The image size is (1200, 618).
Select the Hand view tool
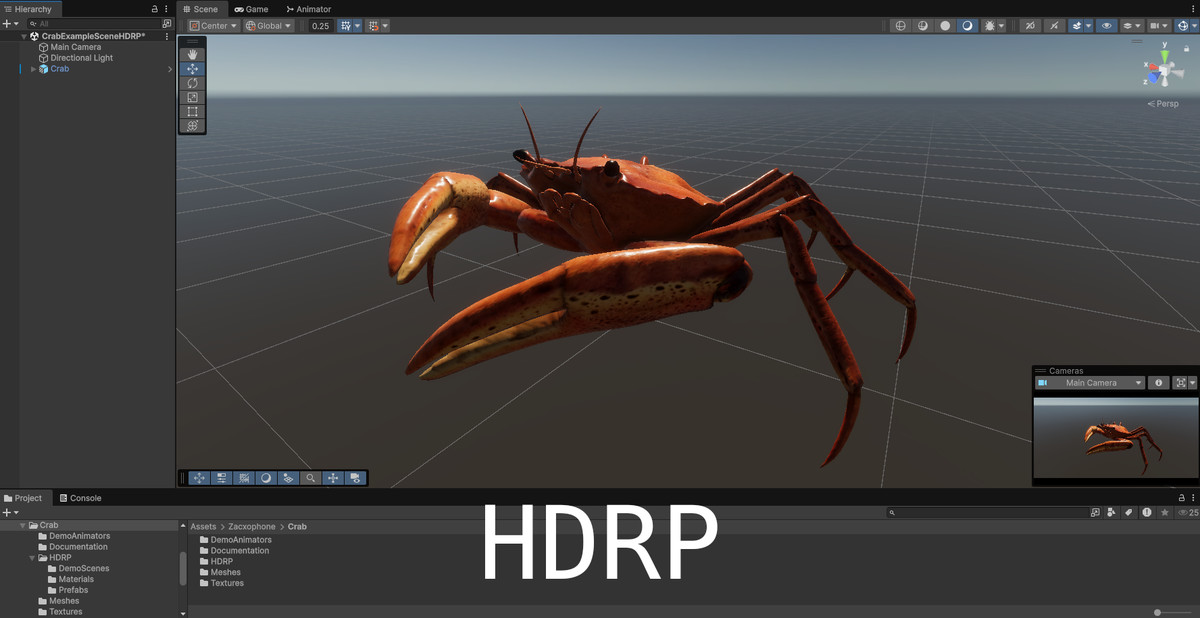pyautogui.click(x=192, y=55)
